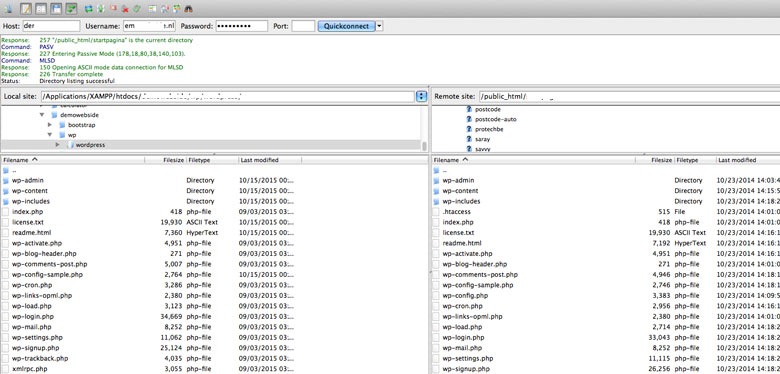
Task: Select saray folder in remote tree
Action: point(483,139)
